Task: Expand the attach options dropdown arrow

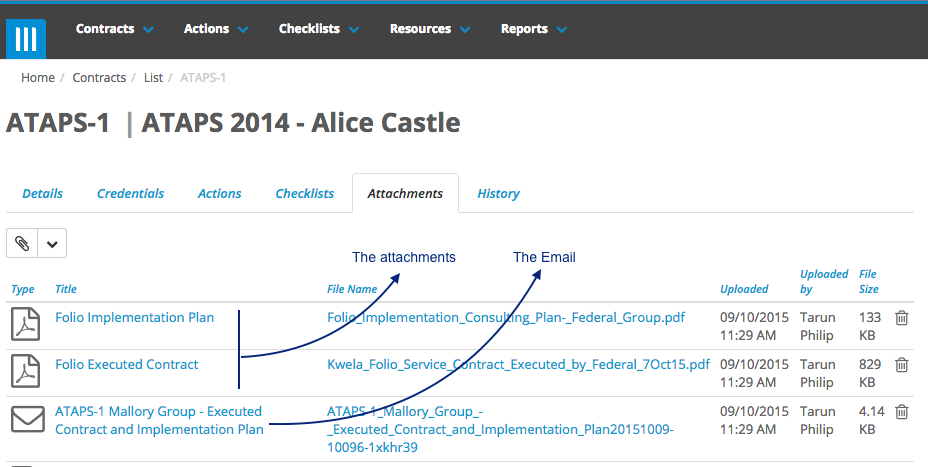Action: coord(52,243)
